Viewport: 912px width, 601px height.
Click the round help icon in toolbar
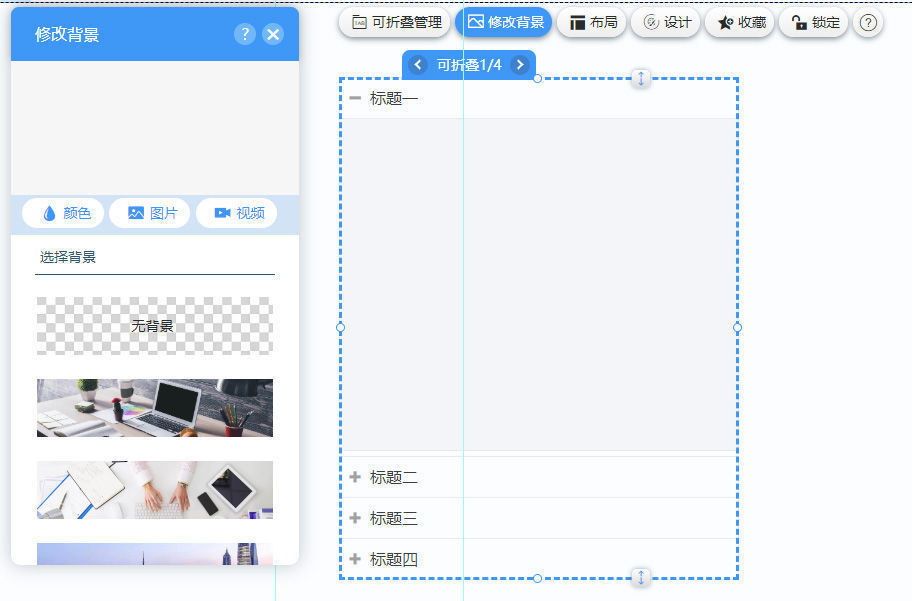click(868, 22)
